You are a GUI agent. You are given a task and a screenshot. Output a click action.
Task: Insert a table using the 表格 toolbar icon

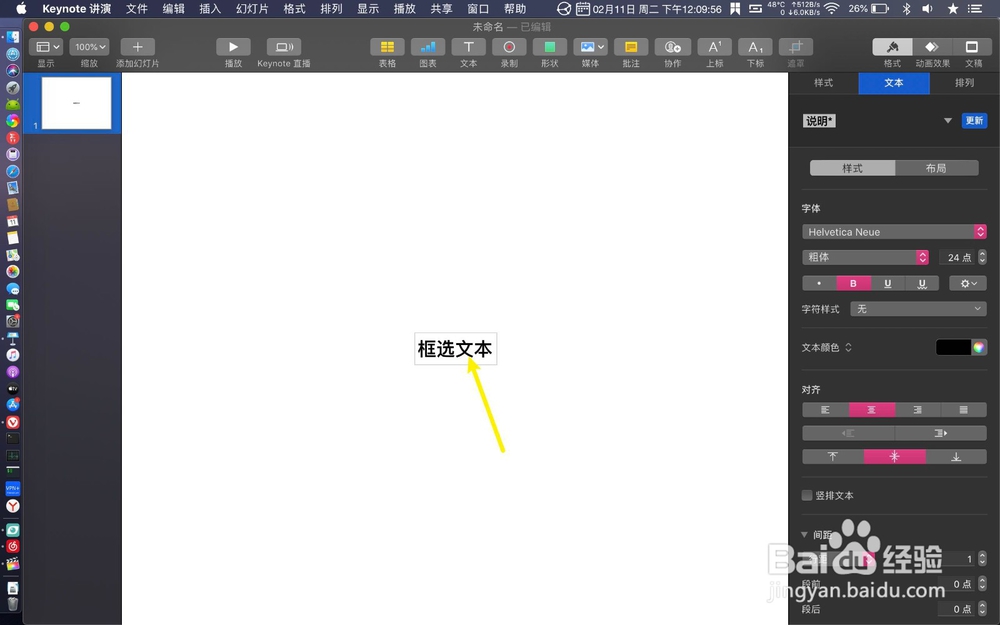point(387,47)
